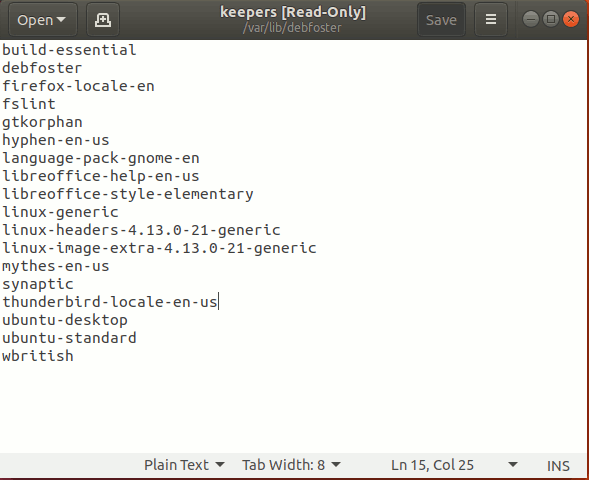The image size is (589, 480).
Task: Click the line firefox-locale-en
Action: [78, 86]
